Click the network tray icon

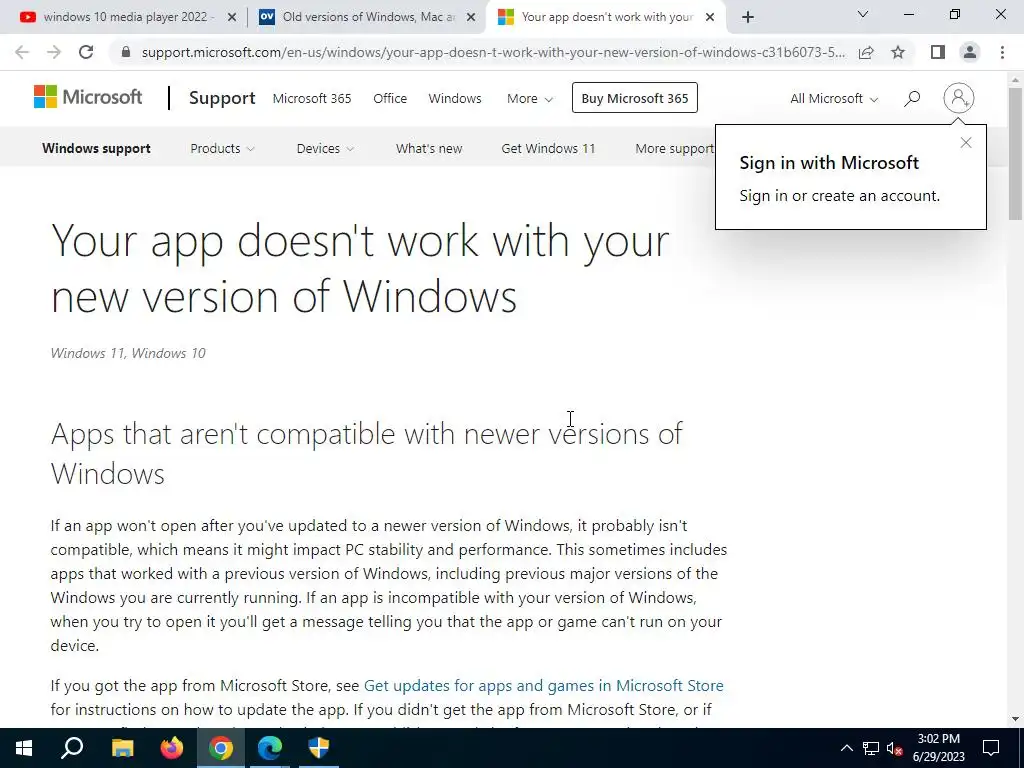tap(871, 748)
